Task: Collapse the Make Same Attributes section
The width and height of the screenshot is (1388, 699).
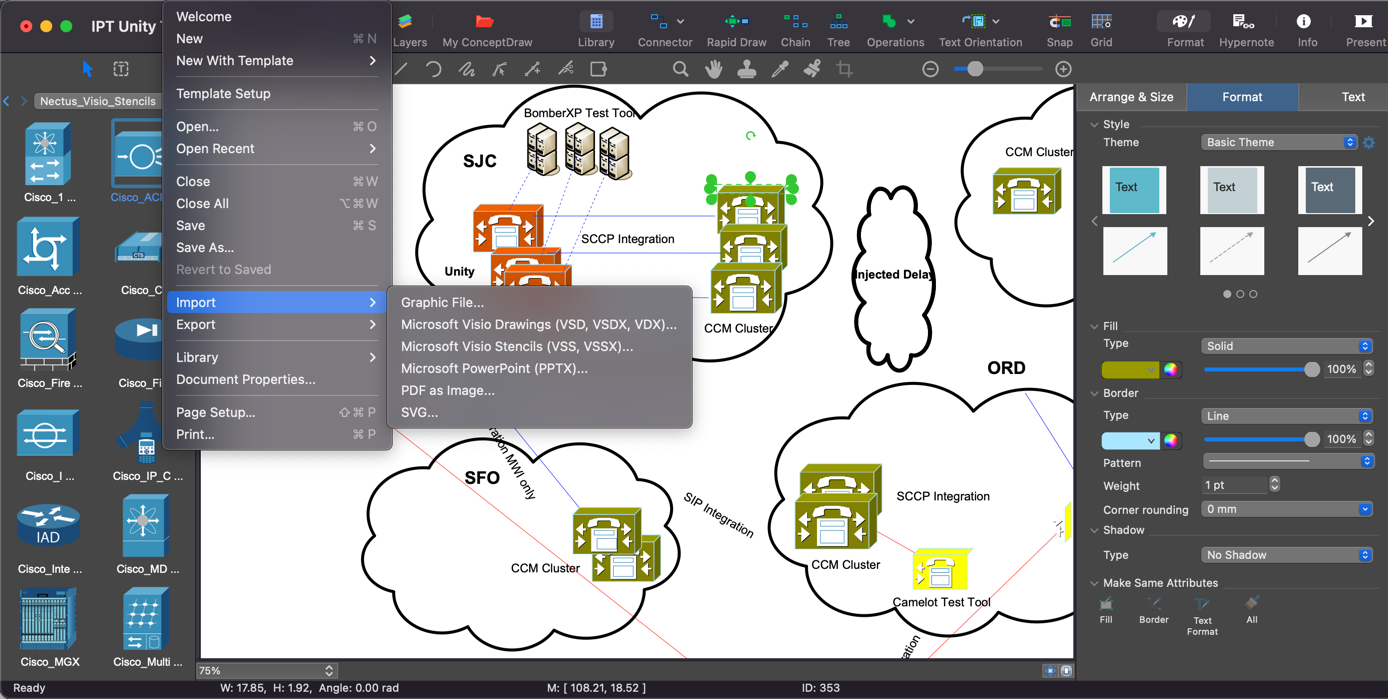Action: (1094, 583)
